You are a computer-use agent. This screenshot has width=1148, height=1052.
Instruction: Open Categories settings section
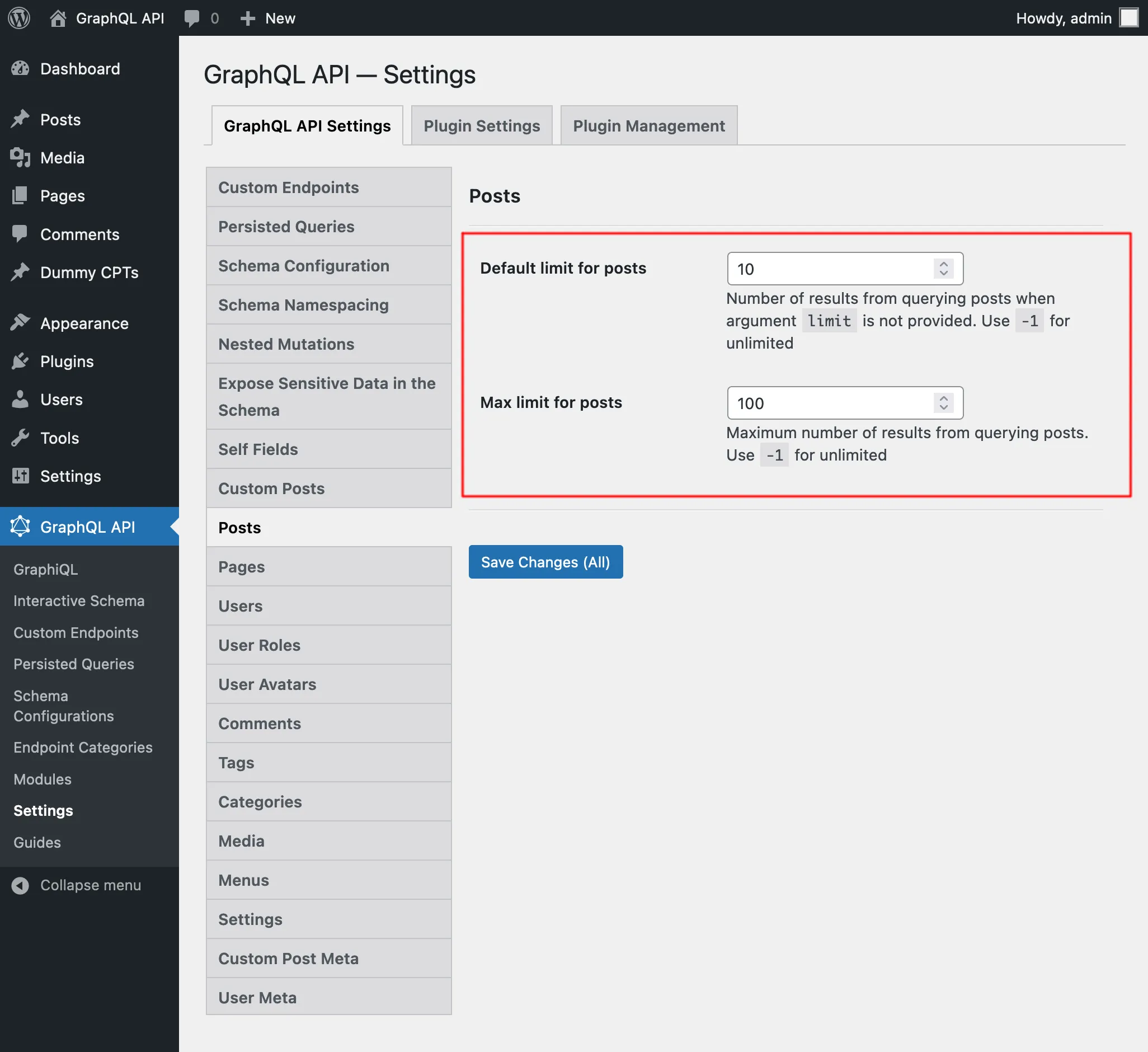pyautogui.click(x=328, y=802)
